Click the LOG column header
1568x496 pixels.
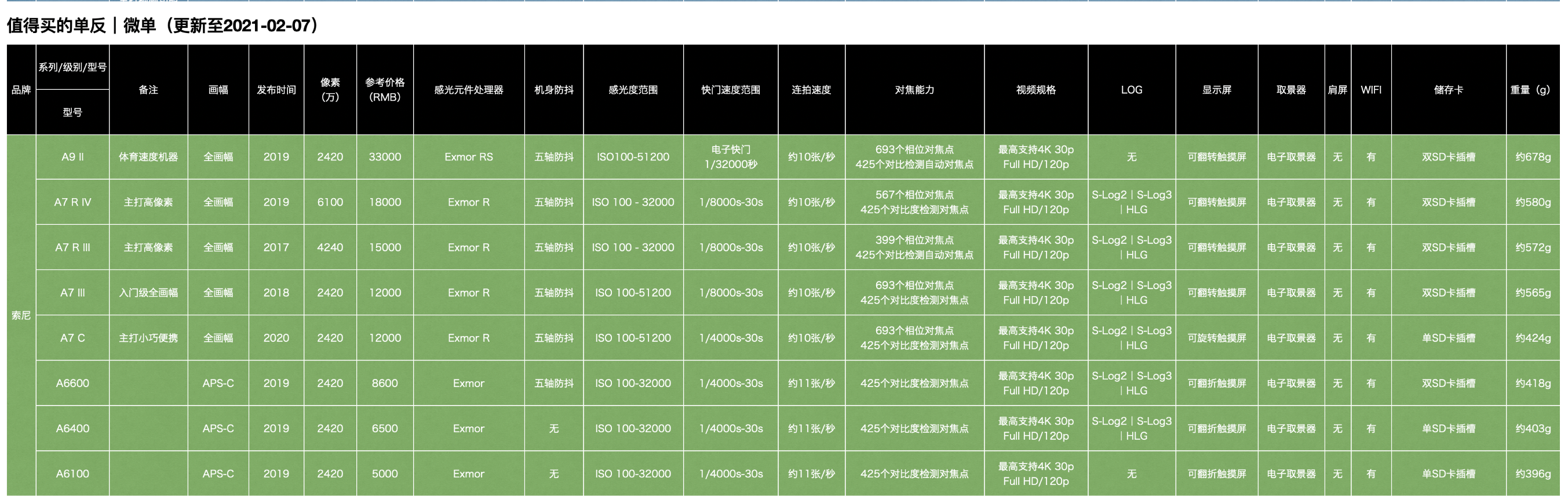tap(1132, 89)
